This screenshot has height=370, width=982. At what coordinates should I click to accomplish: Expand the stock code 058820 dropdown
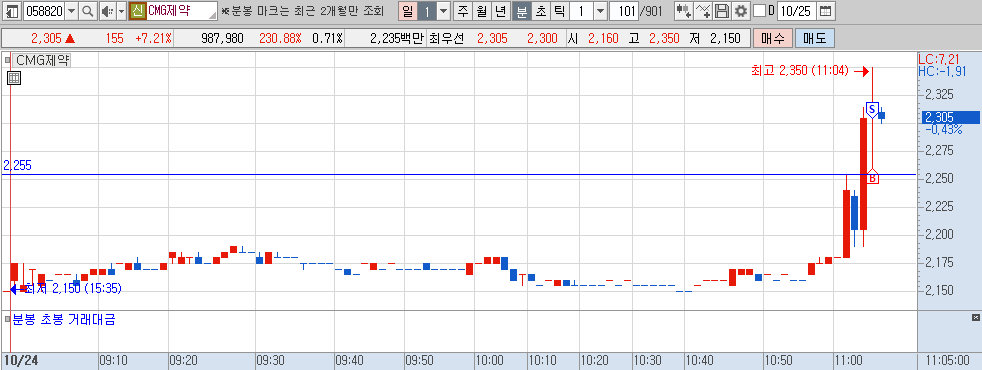71,11
